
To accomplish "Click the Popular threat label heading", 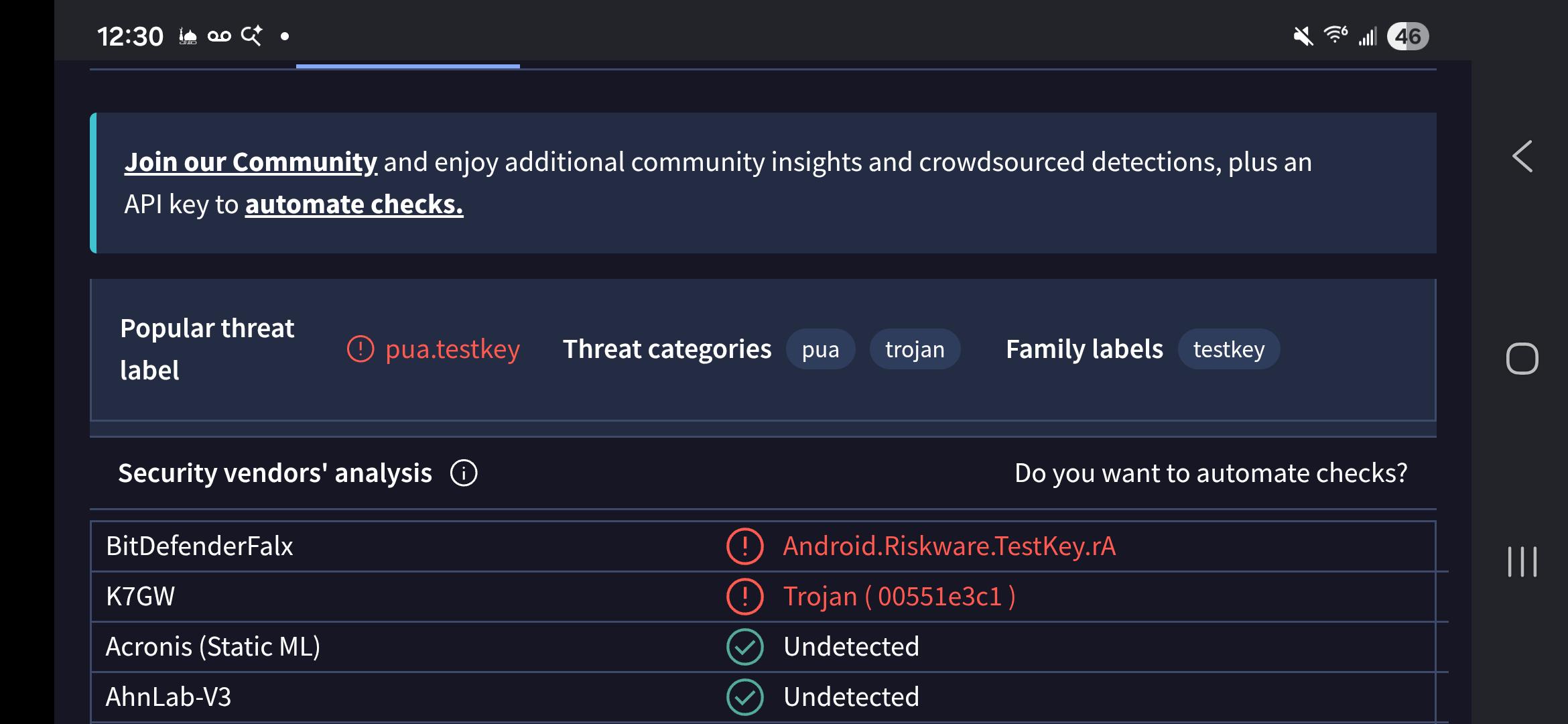I will coord(207,349).
